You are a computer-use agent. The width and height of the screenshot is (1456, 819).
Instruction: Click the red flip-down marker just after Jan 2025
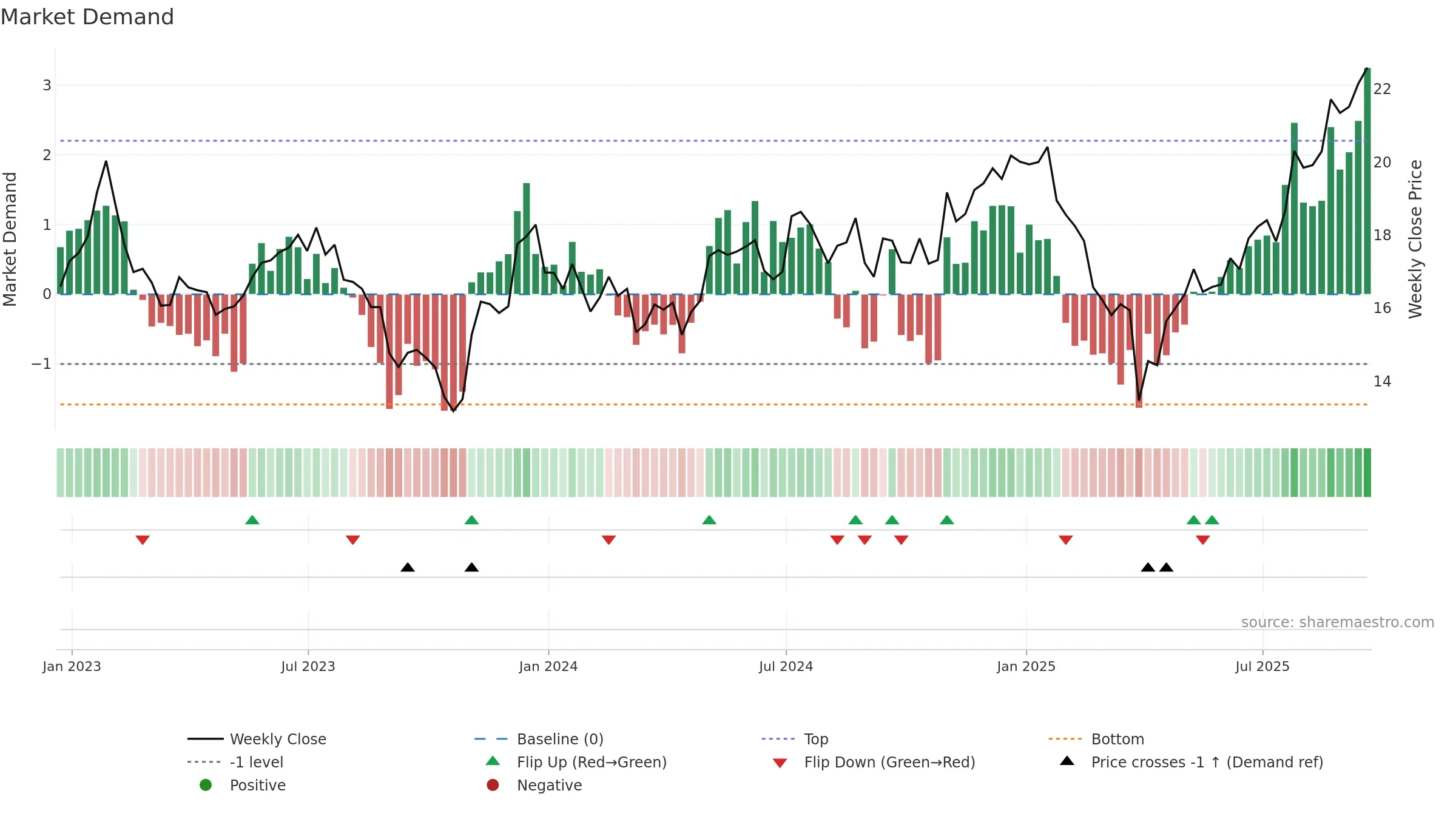coord(1065,540)
